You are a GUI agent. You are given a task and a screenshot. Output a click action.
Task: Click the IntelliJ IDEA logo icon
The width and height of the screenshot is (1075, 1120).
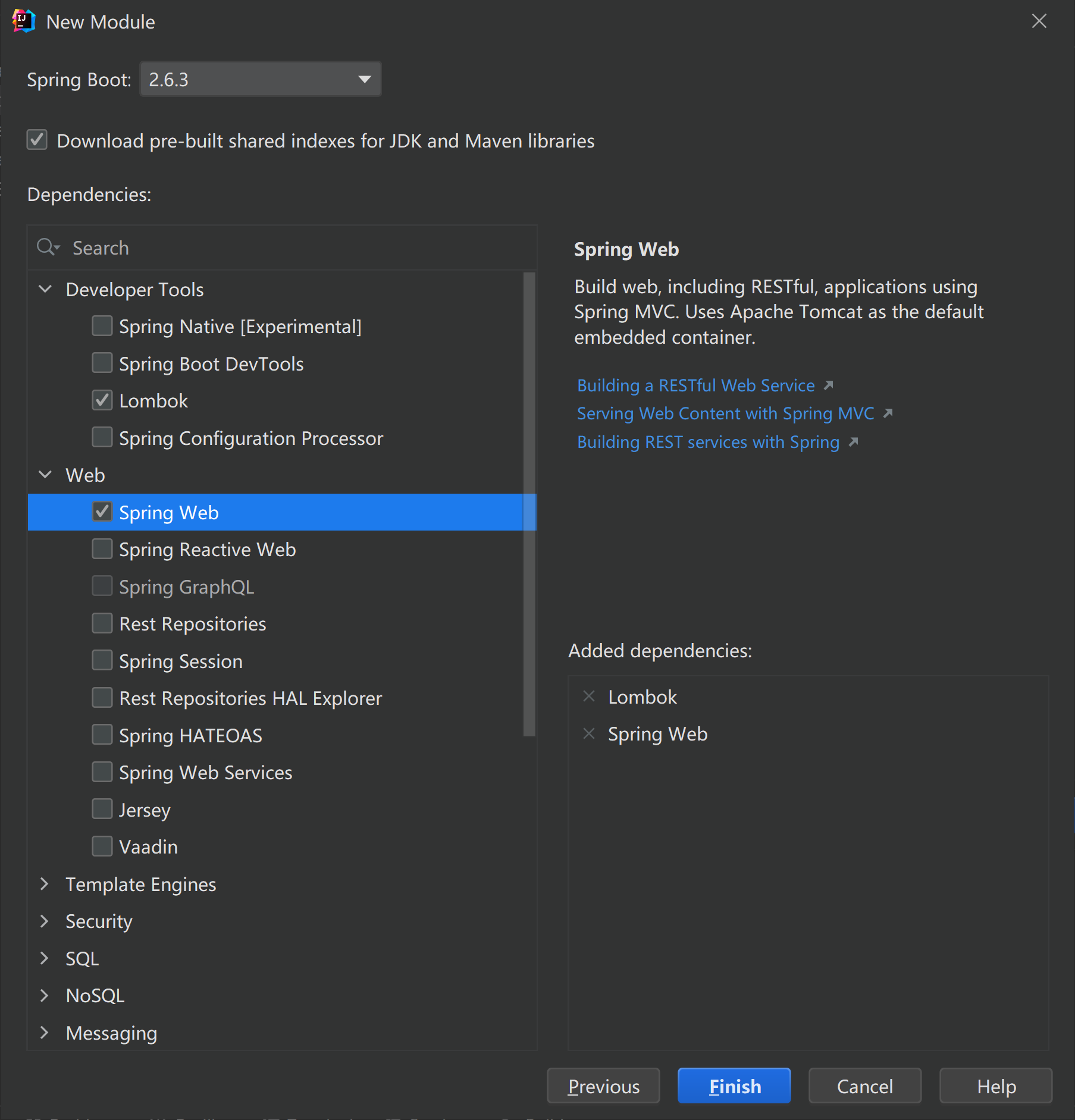(23, 21)
